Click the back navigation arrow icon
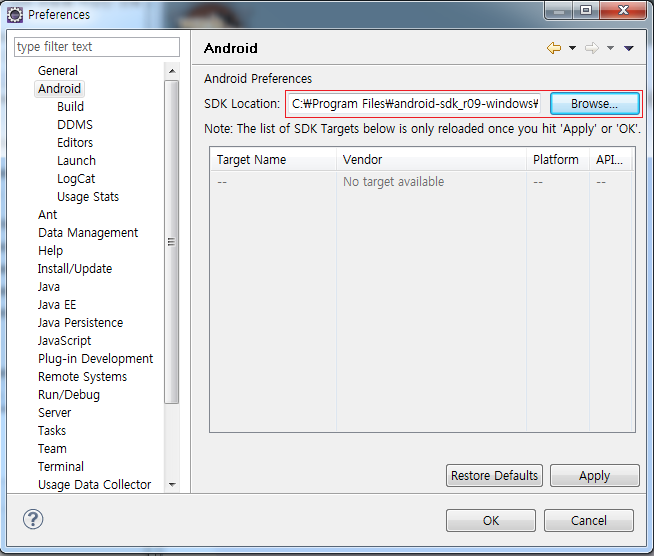Viewport: 654px width, 556px height. [x=554, y=48]
